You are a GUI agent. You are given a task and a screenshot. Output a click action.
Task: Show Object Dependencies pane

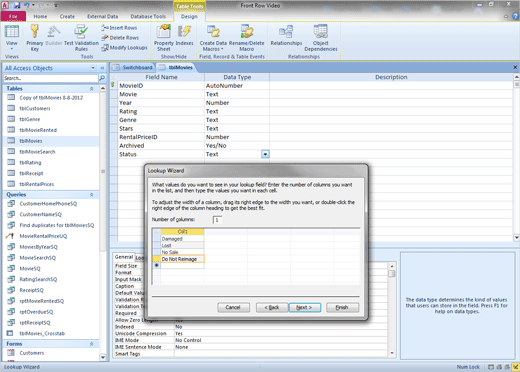tap(321, 38)
